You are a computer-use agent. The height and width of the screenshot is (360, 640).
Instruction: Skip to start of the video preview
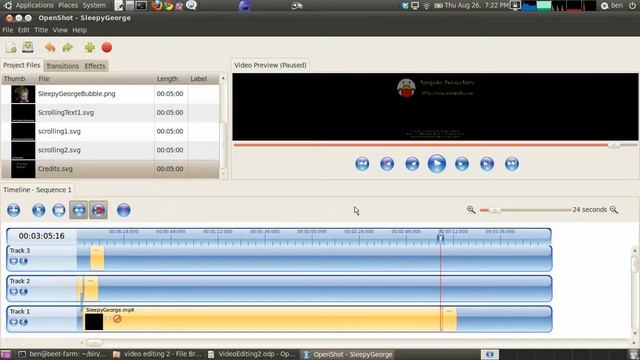362,164
